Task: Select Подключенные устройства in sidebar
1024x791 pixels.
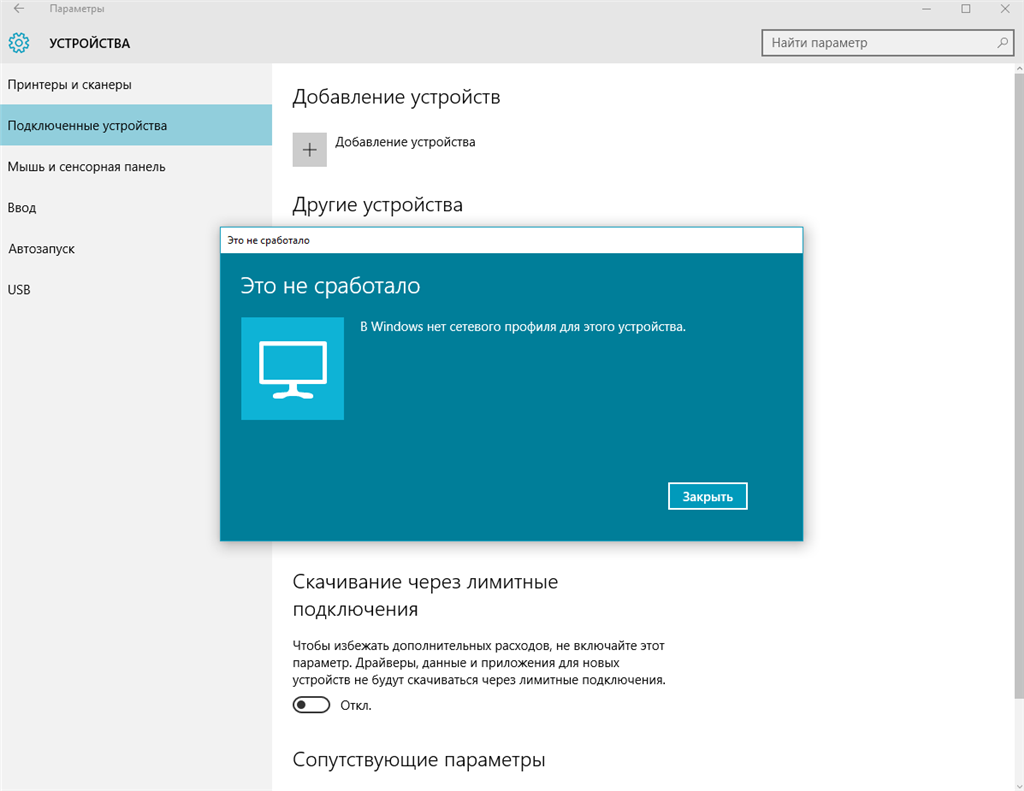Action: click(136, 125)
